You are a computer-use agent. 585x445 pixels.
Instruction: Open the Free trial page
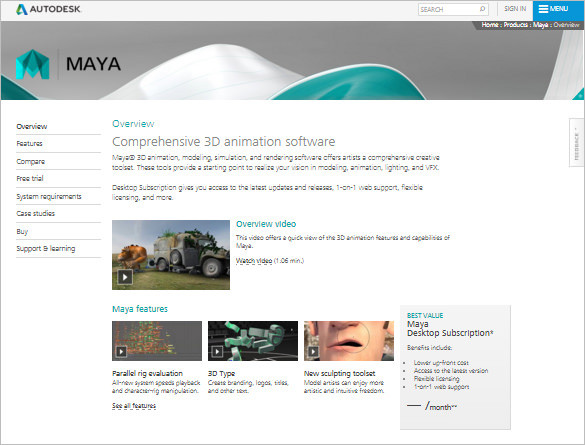[30, 178]
